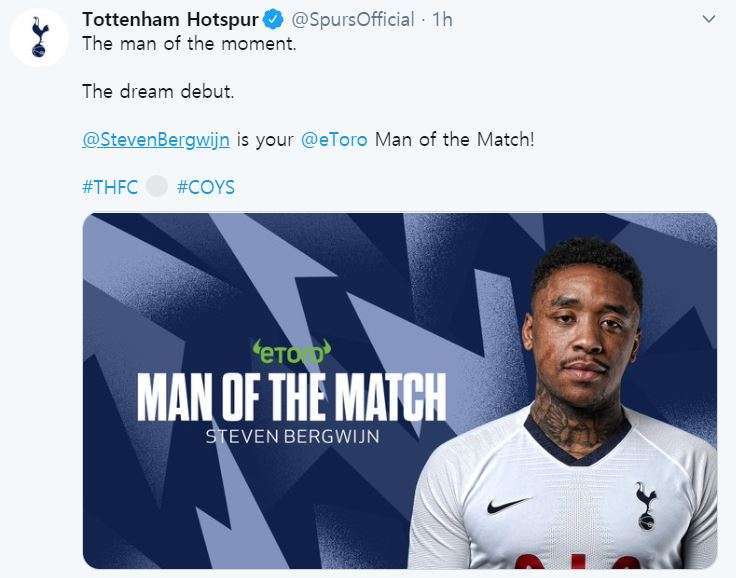Open the tweet options chevron menu
This screenshot has height=578, width=736.
pos(709,20)
